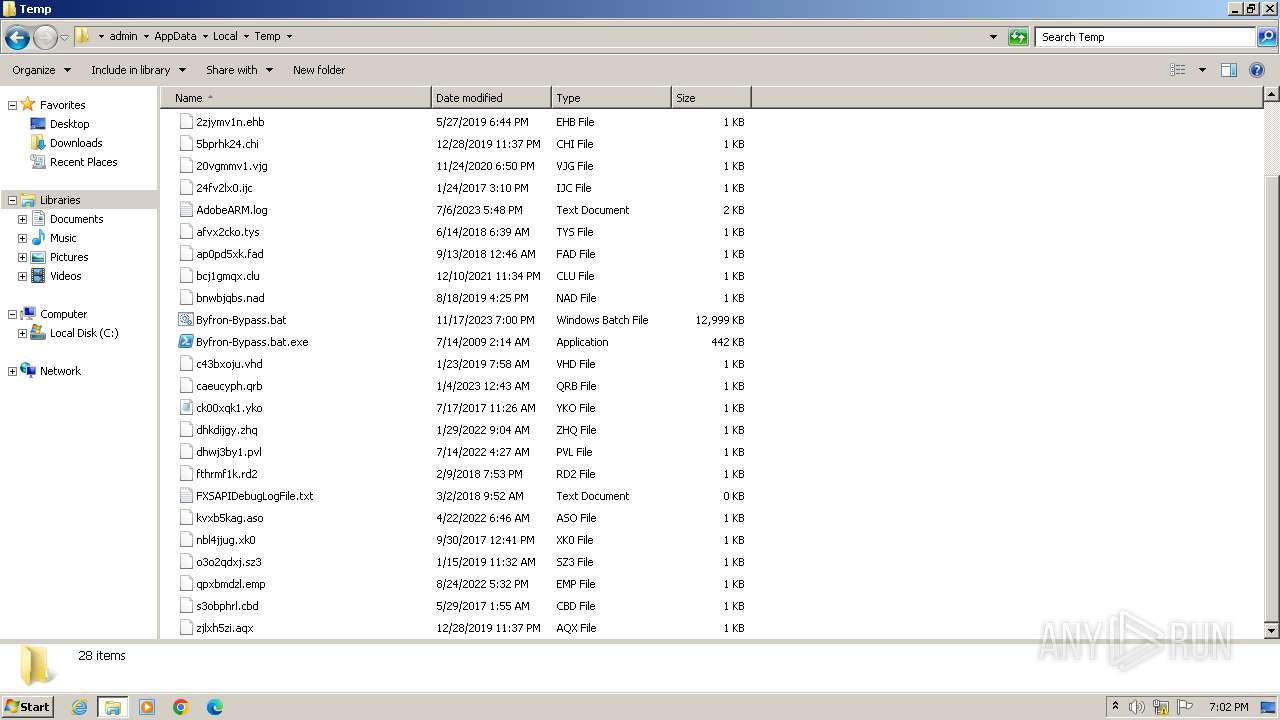The image size is (1280, 720).
Task: Click the Start button
Action: click(x=28, y=706)
